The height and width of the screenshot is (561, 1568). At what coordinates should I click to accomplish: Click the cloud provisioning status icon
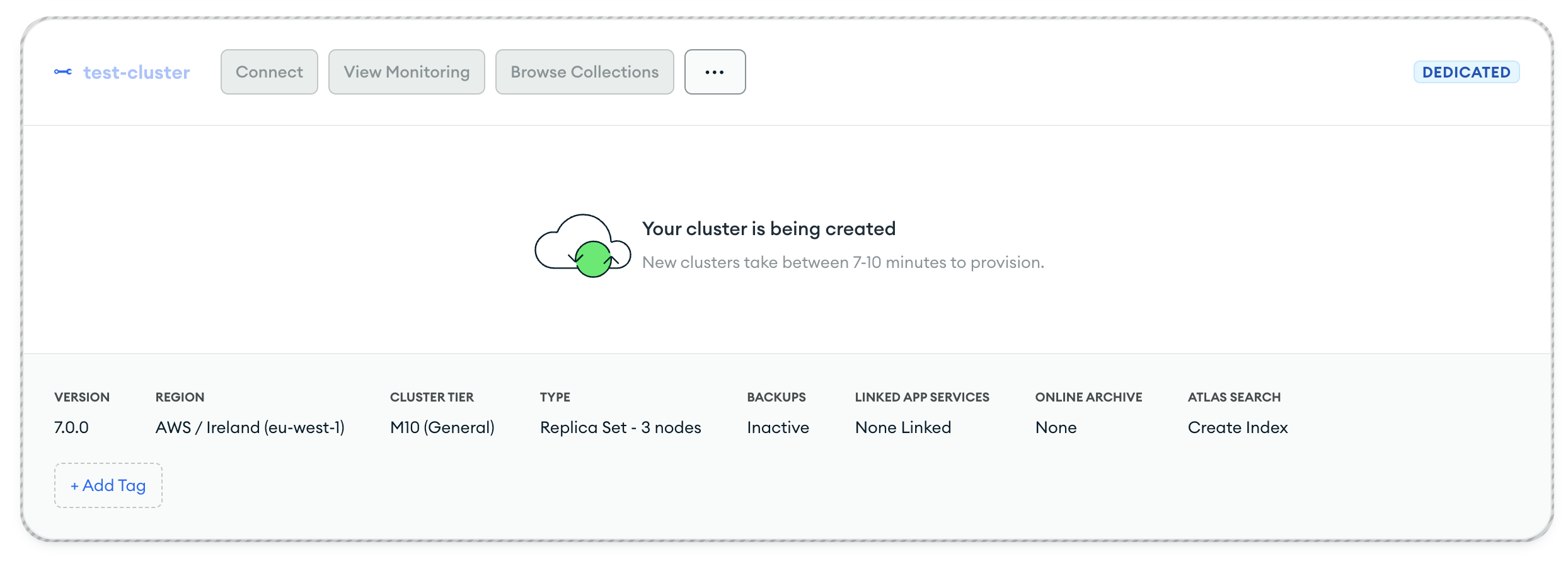click(582, 246)
